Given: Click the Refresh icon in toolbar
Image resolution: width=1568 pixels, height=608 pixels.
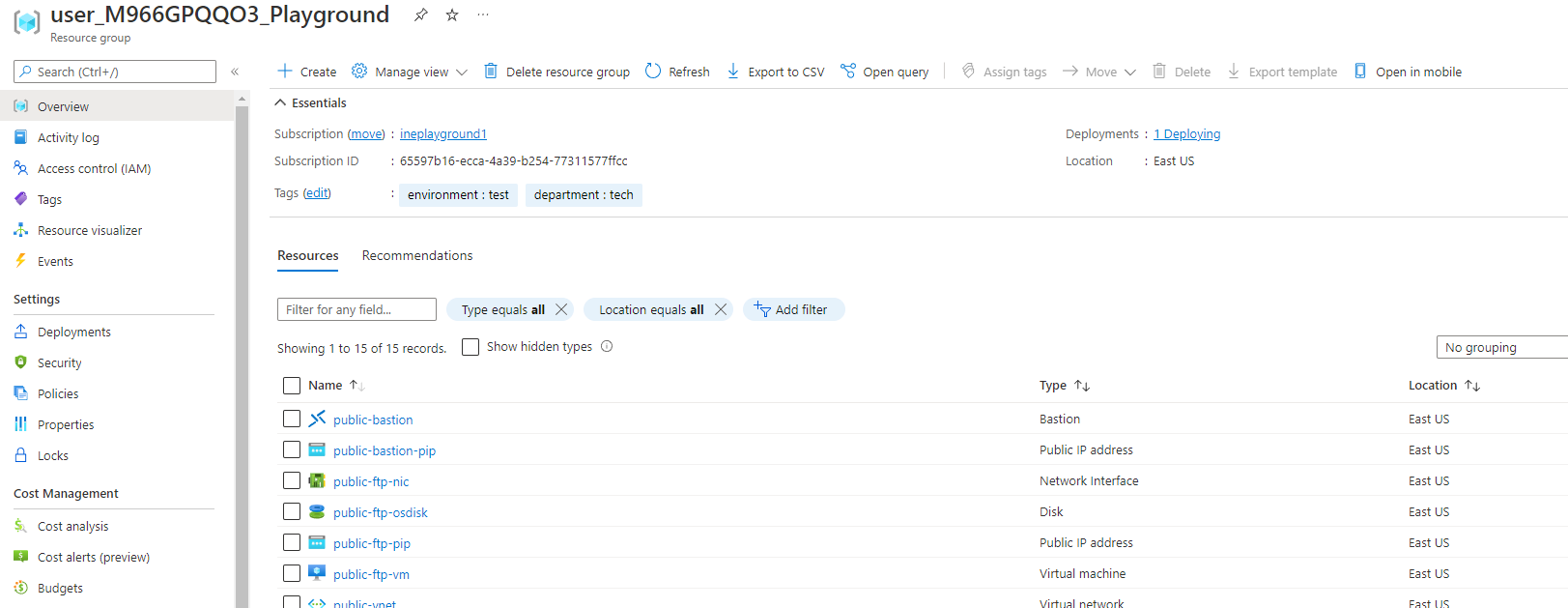Looking at the screenshot, I should pos(653,72).
